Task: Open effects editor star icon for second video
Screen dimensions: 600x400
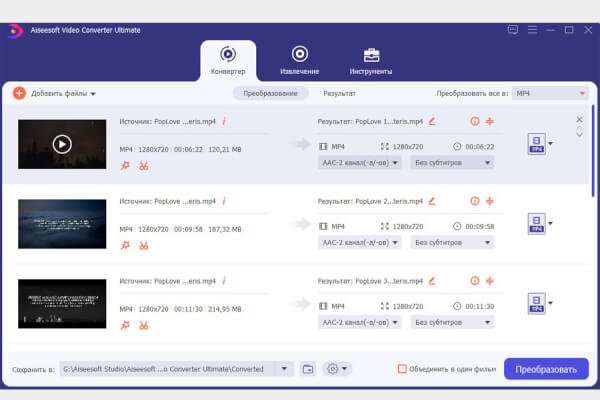Action: tap(125, 245)
